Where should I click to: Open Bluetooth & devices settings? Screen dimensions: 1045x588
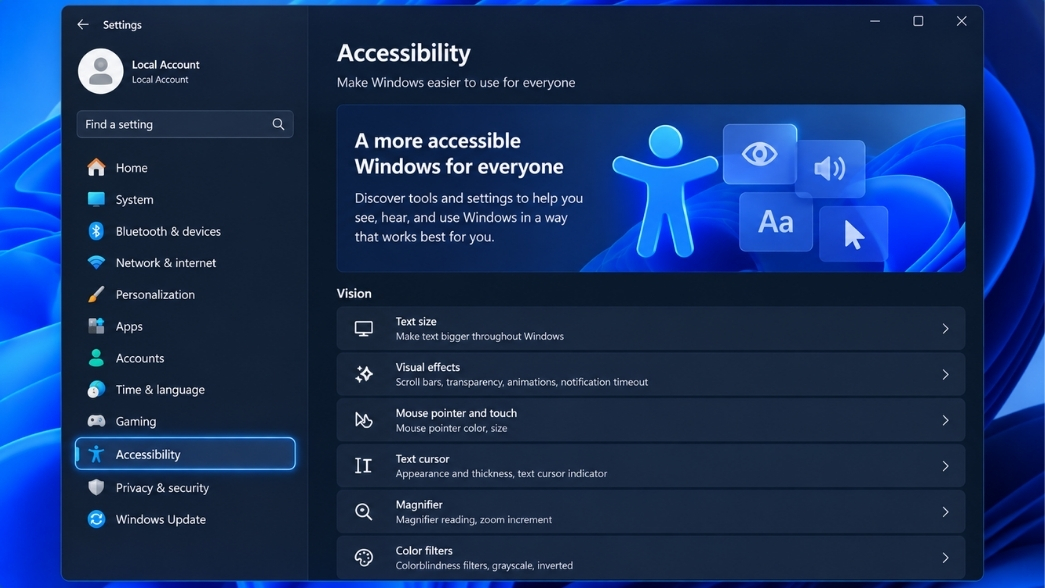point(185,231)
